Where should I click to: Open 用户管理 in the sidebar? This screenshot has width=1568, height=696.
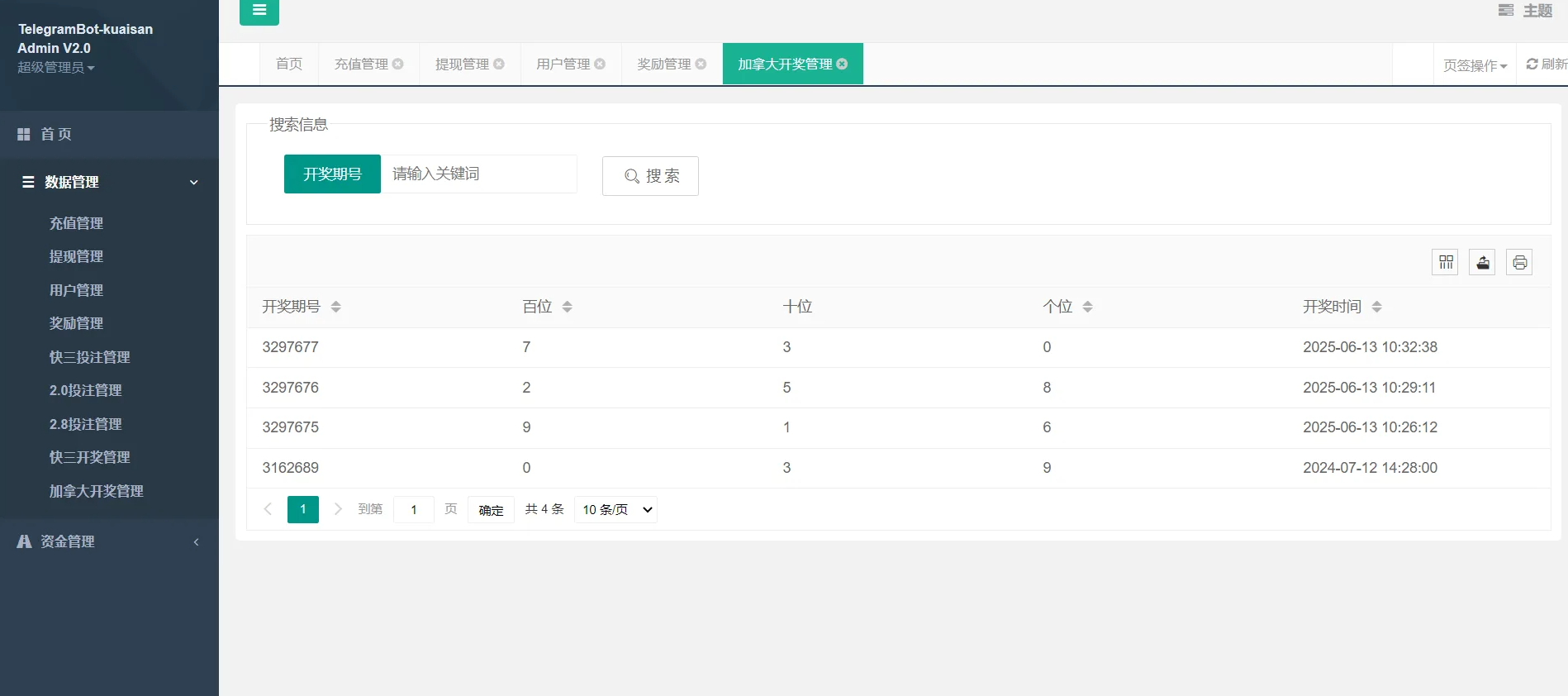point(76,290)
